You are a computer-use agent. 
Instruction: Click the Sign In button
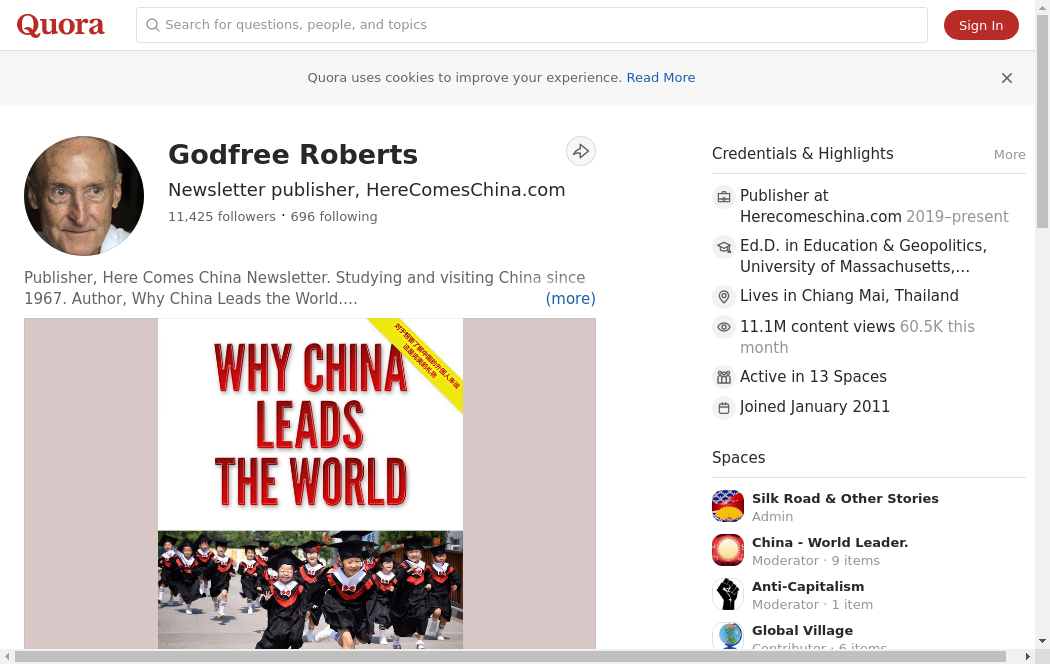(980, 26)
